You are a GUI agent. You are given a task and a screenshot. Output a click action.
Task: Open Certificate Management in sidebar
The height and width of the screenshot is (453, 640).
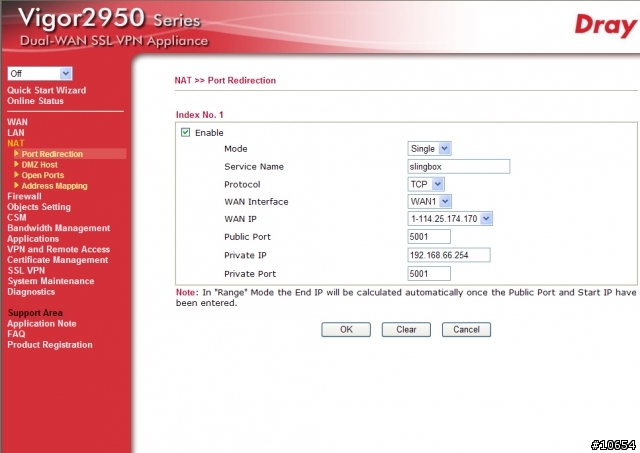tap(58, 260)
